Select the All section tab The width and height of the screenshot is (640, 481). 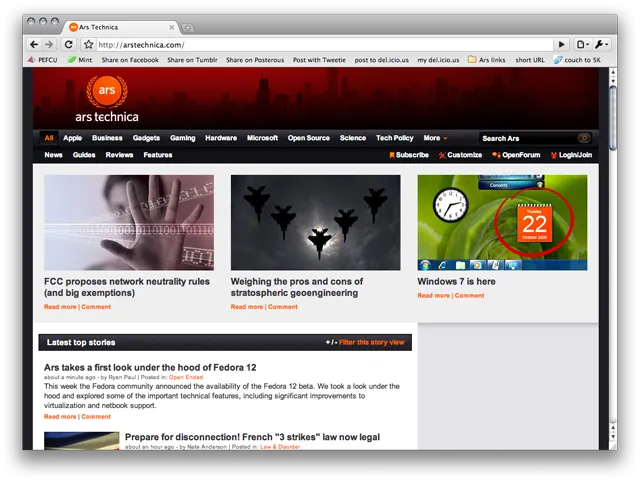[49, 138]
